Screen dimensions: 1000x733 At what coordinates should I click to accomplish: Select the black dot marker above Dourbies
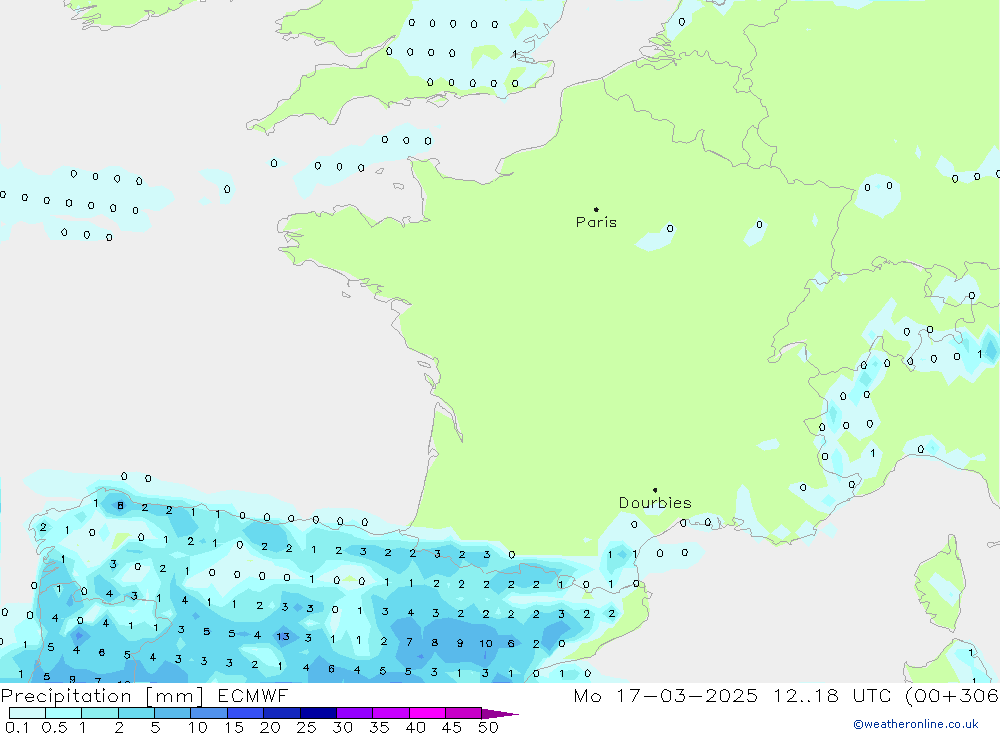655,490
